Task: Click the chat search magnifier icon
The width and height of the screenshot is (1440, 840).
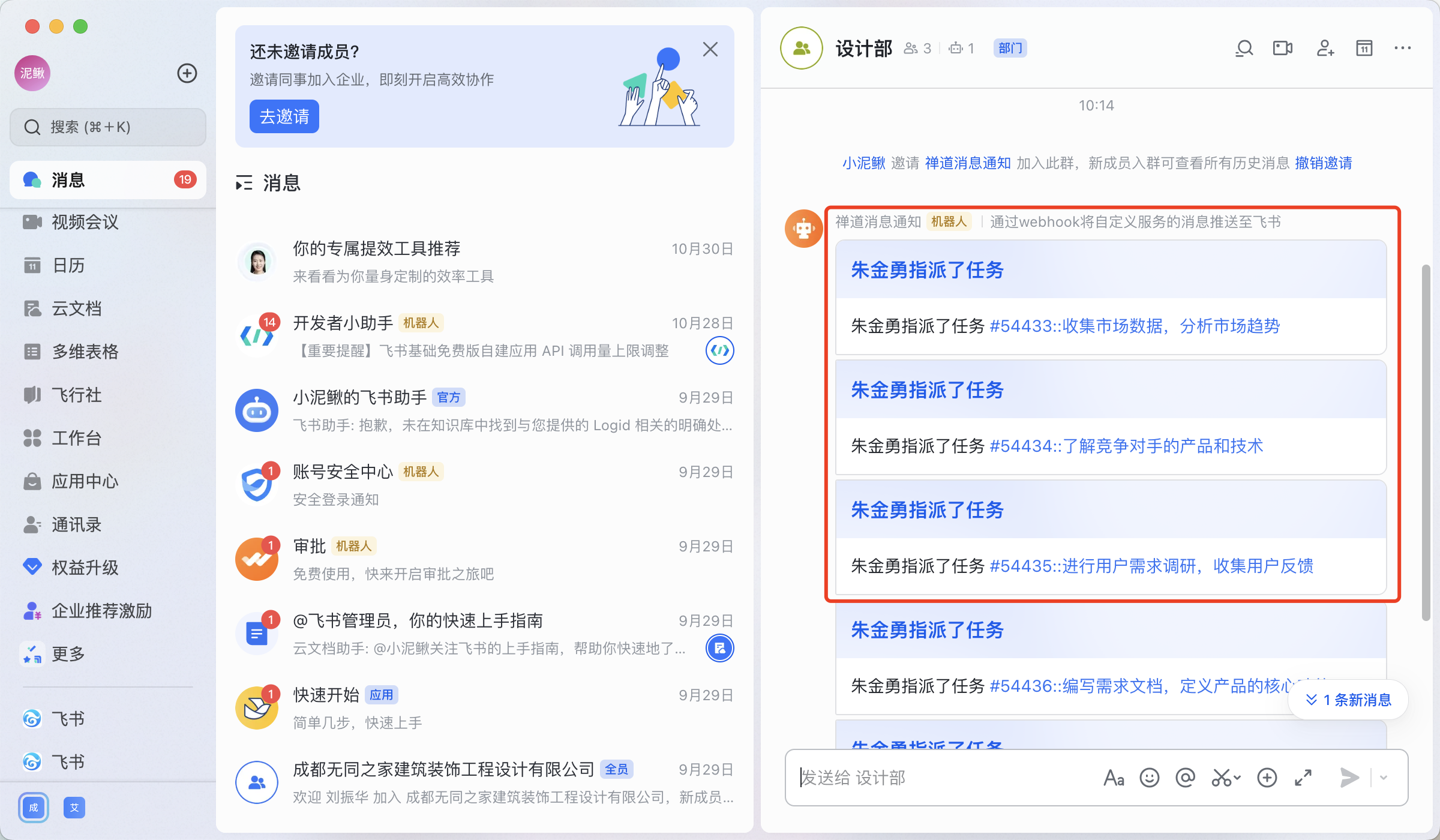Action: click(1244, 48)
